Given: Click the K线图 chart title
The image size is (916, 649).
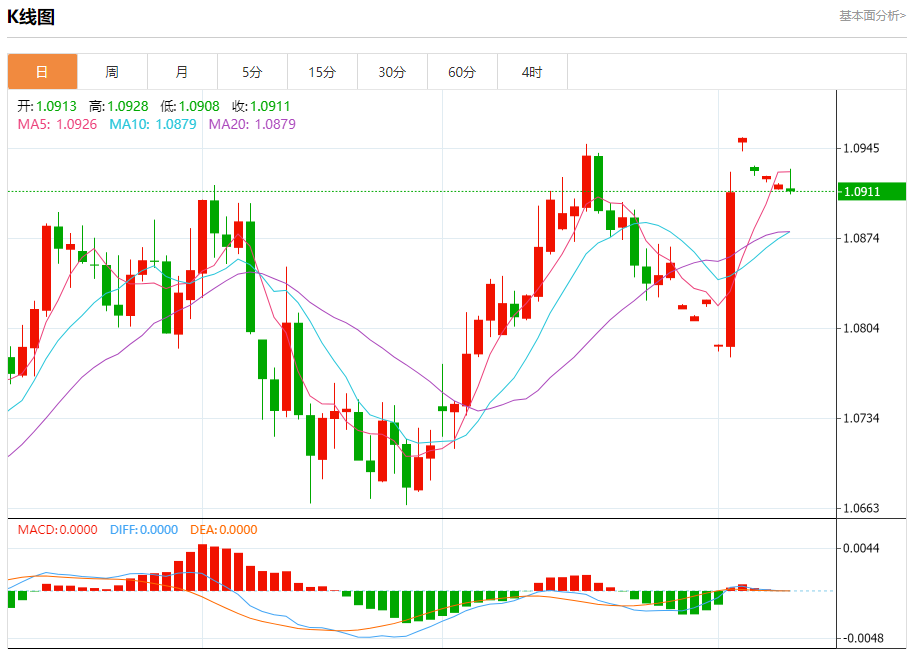Looking at the screenshot, I should [x=31, y=17].
